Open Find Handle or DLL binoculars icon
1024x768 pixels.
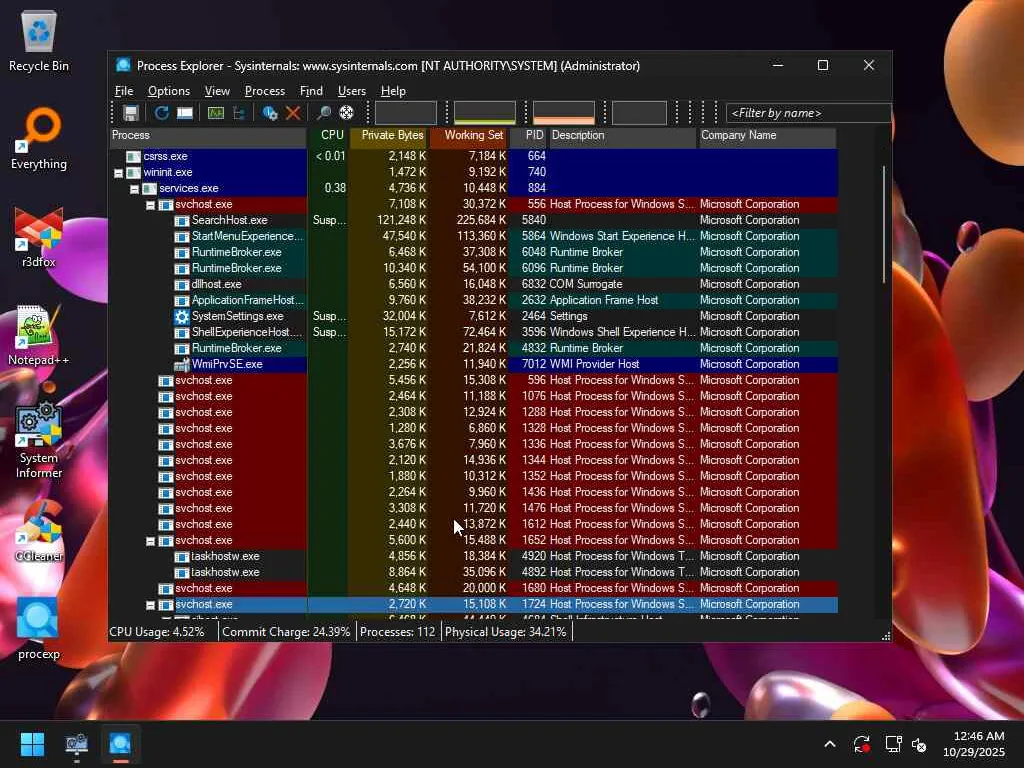point(323,113)
